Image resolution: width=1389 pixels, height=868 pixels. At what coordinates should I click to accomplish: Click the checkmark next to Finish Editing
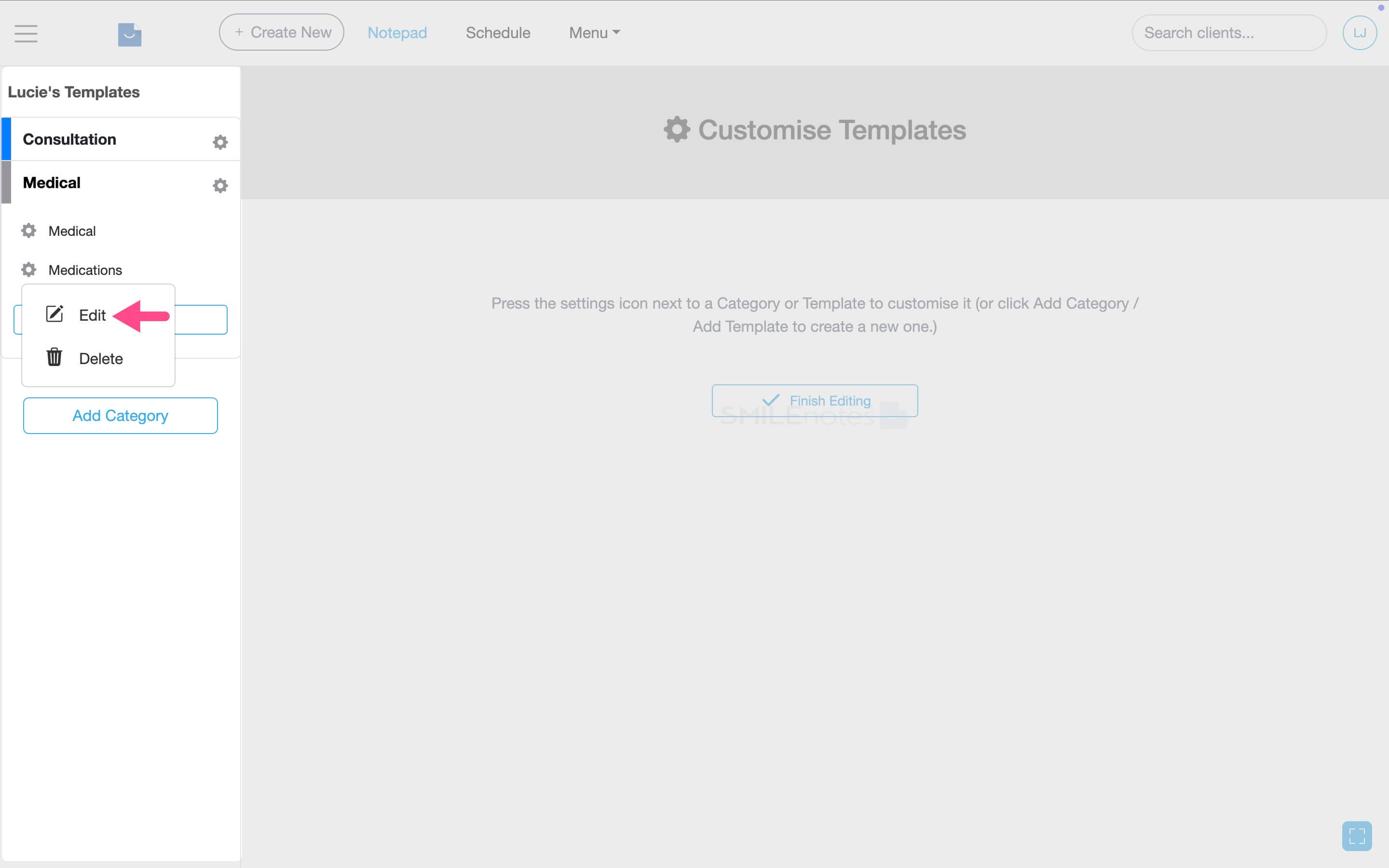click(x=772, y=400)
